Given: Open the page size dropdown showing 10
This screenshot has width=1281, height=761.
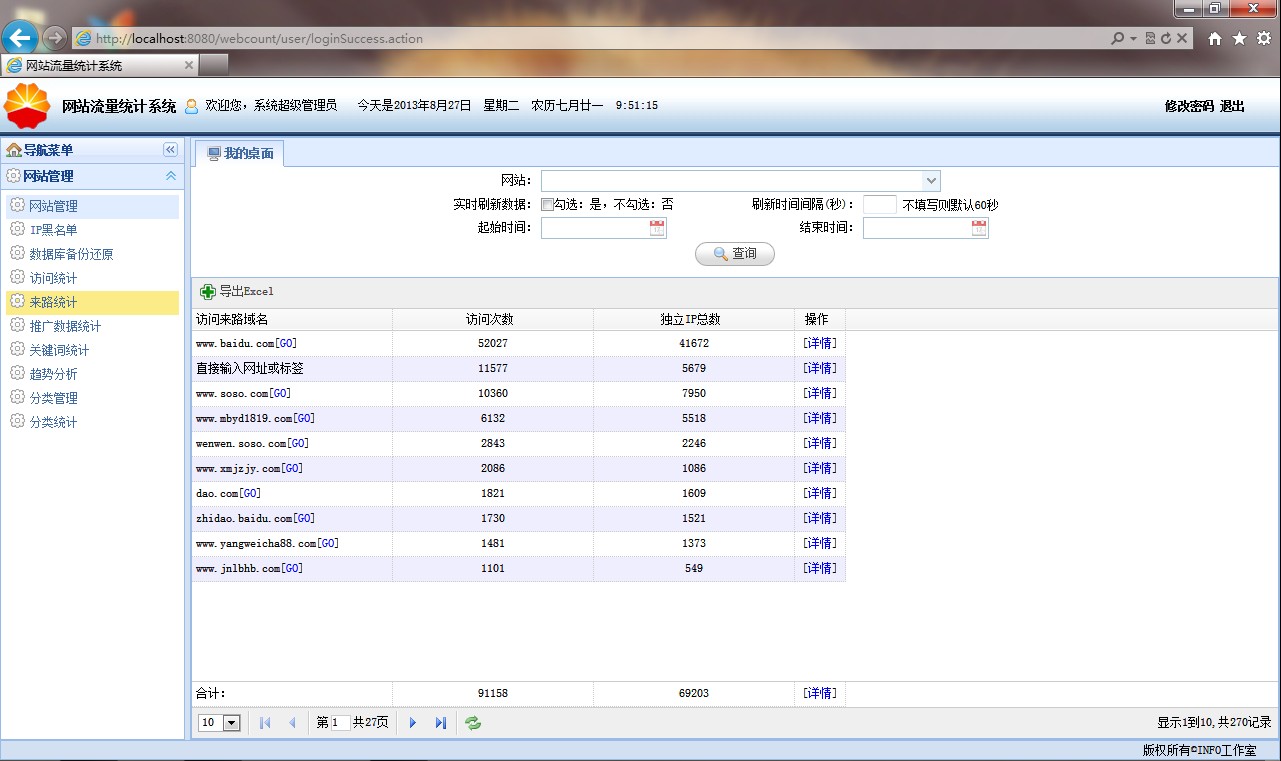Looking at the screenshot, I should tap(232, 723).
